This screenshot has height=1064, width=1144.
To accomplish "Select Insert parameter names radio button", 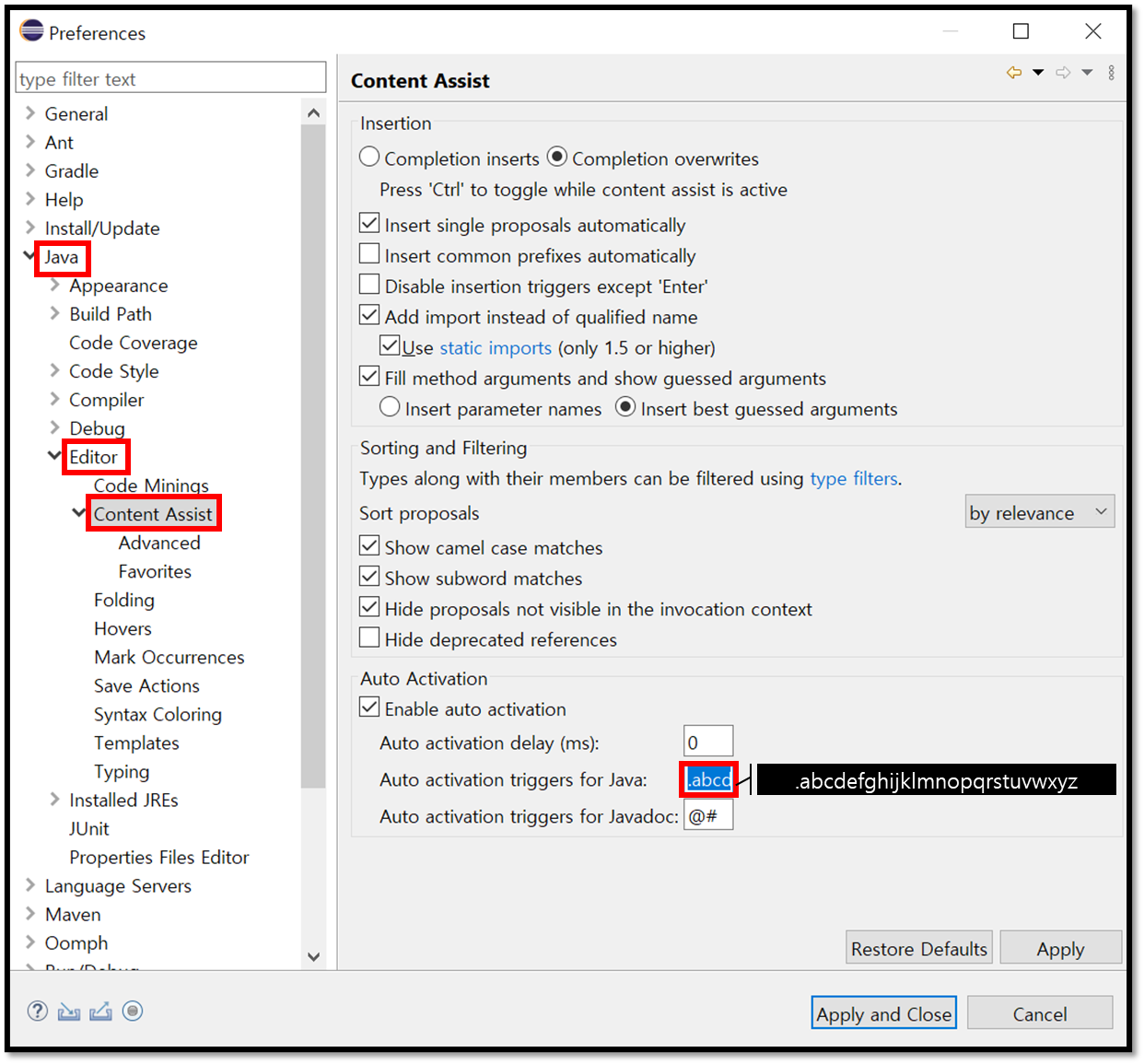I will tap(390, 406).
